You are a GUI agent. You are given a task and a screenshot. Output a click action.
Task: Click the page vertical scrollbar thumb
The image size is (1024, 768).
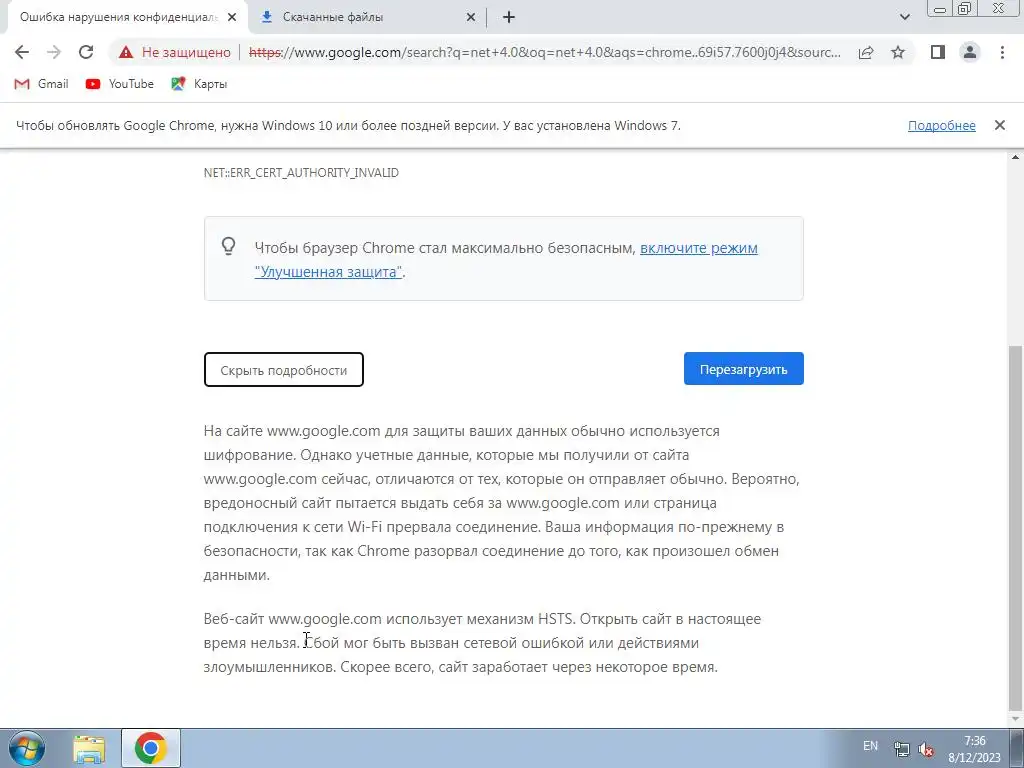tap(1015, 527)
